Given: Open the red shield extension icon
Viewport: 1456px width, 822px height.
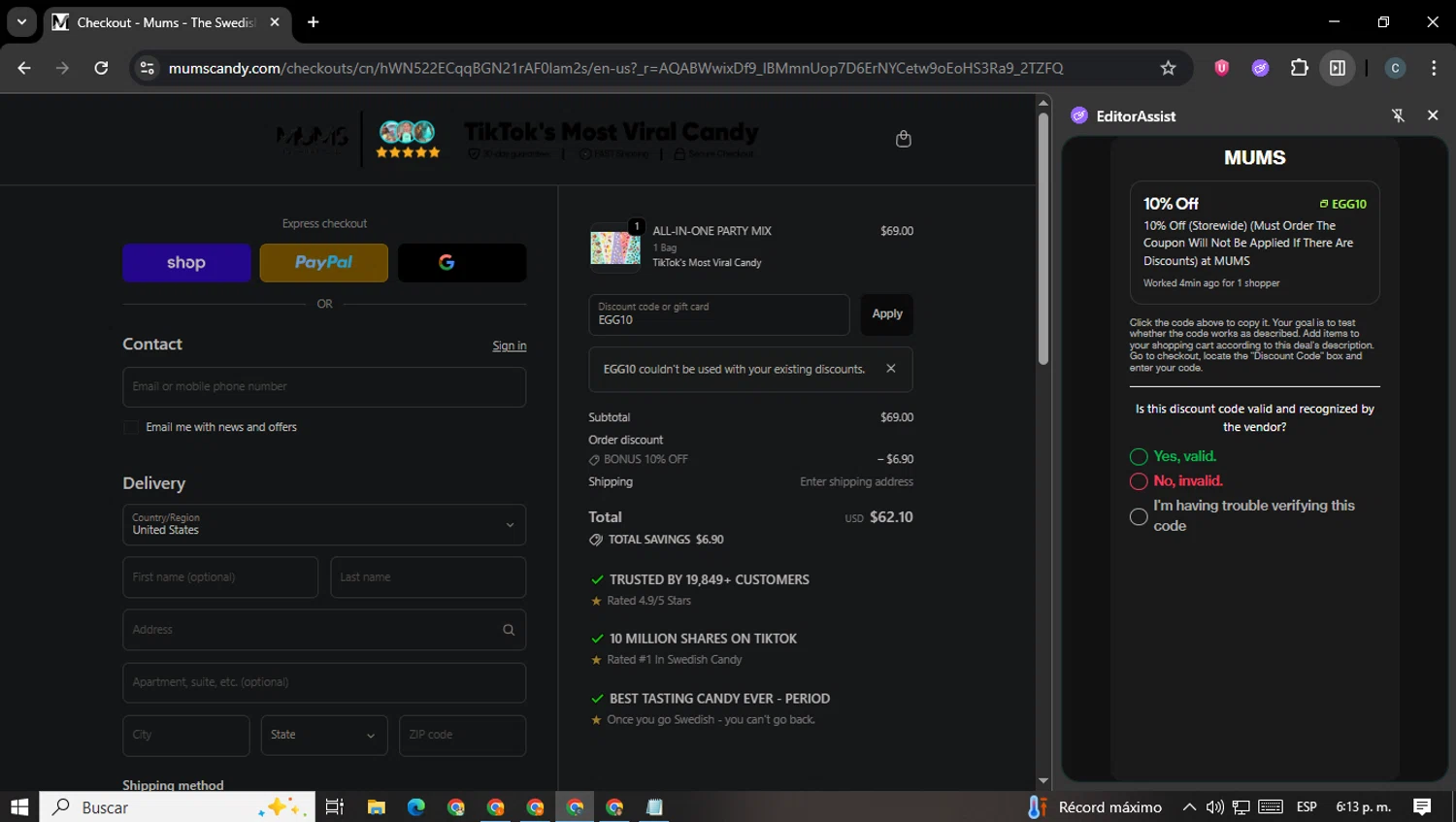Looking at the screenshot, I should (1221, 68).
